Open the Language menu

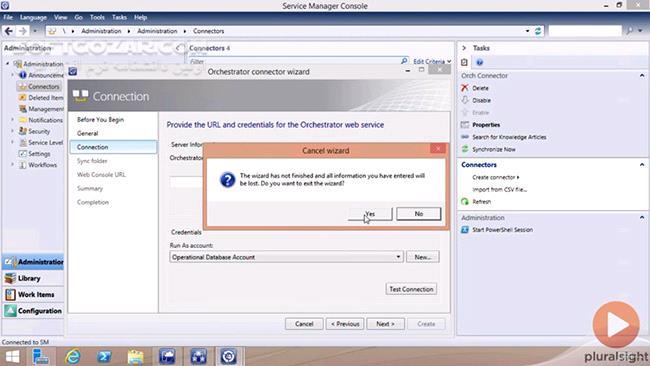[x=33, y=17]
